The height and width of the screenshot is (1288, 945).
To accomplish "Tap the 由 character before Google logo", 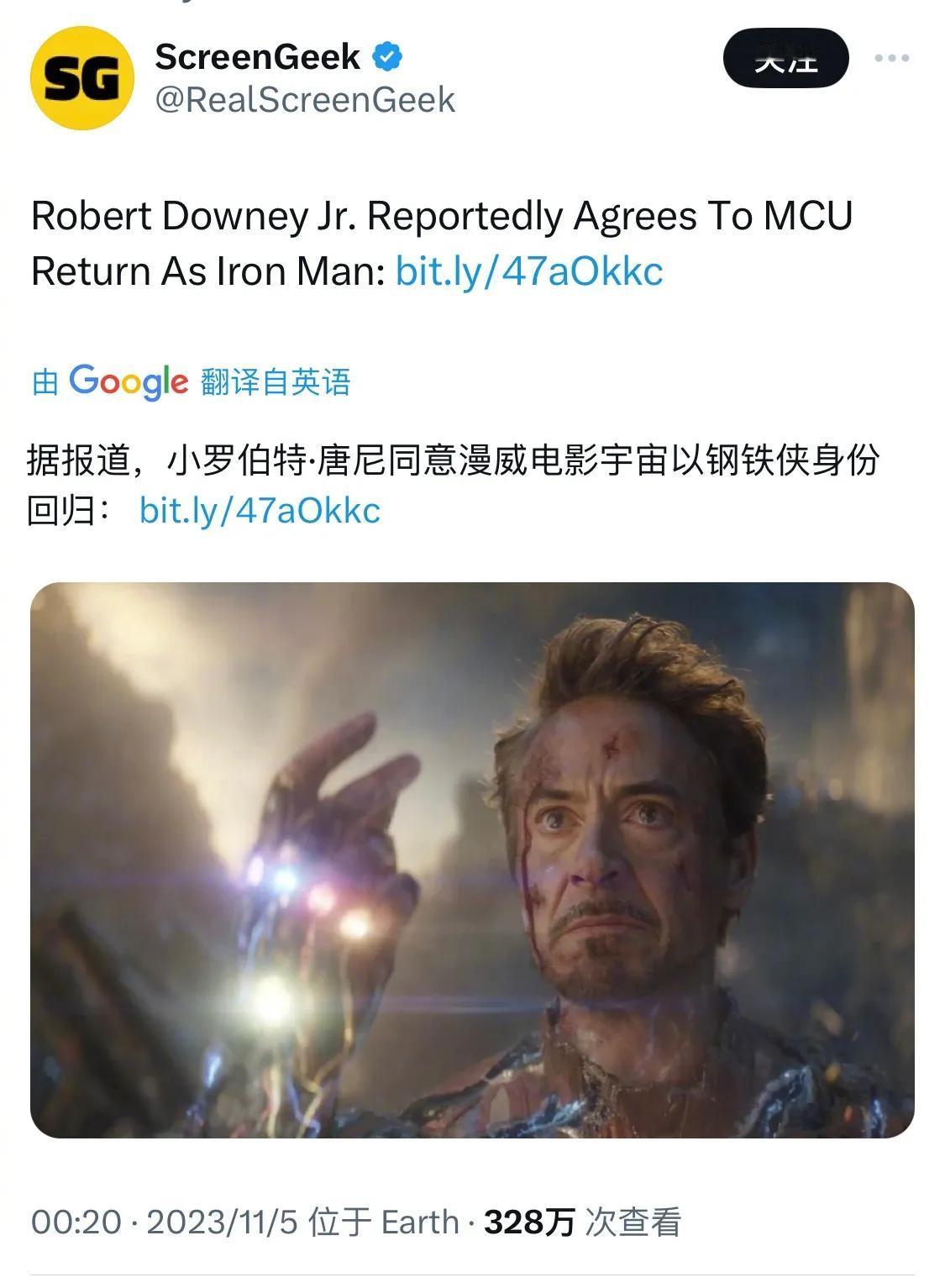I will coord(45,382).
